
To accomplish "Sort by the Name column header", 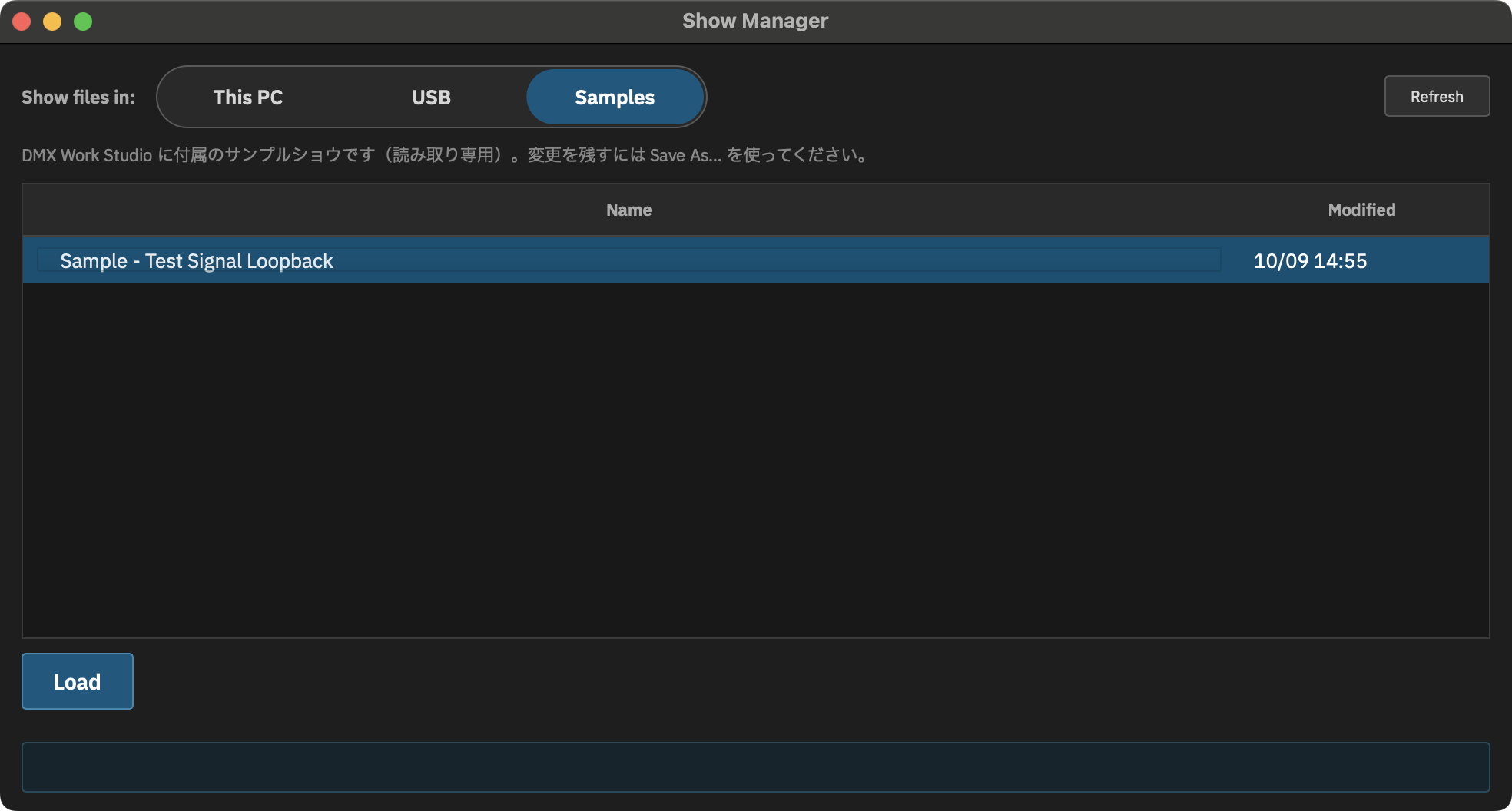I will [x=628, y=210].
